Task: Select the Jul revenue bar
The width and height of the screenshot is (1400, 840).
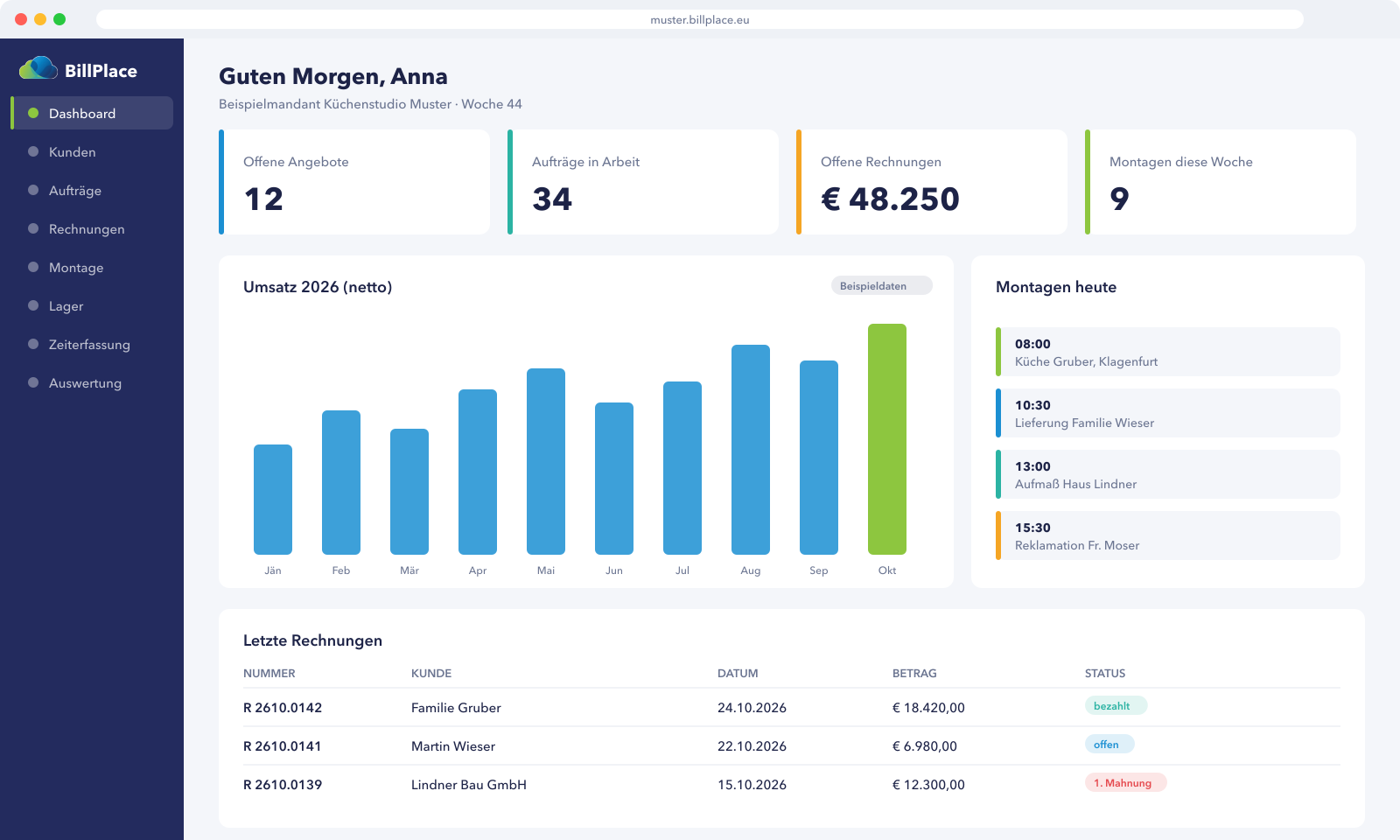Action: [x=682, y=468]
